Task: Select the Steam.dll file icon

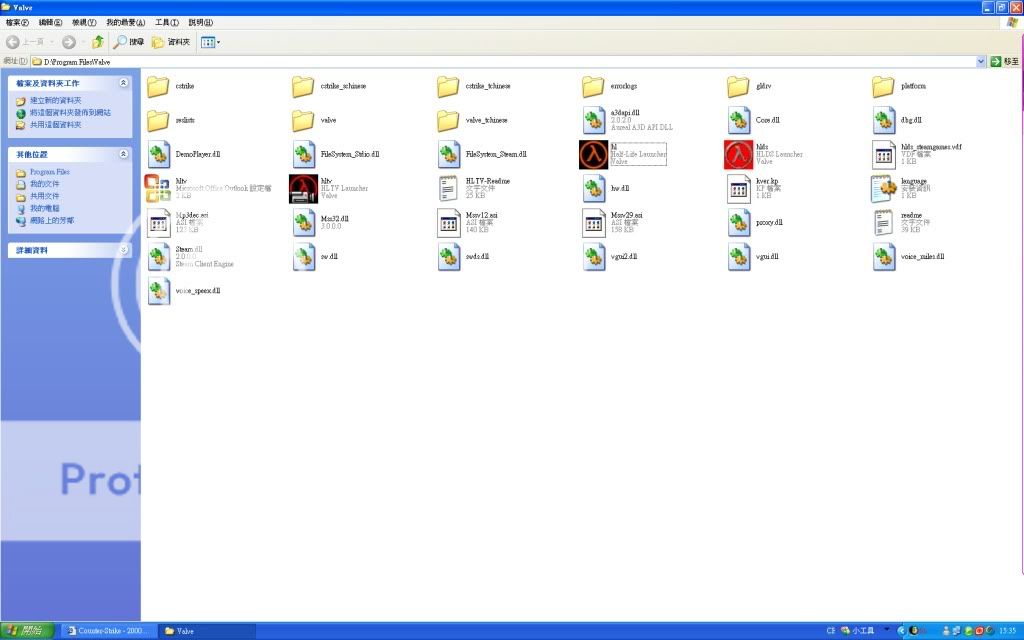Action: pyautogui.click(x=158, y=256)
